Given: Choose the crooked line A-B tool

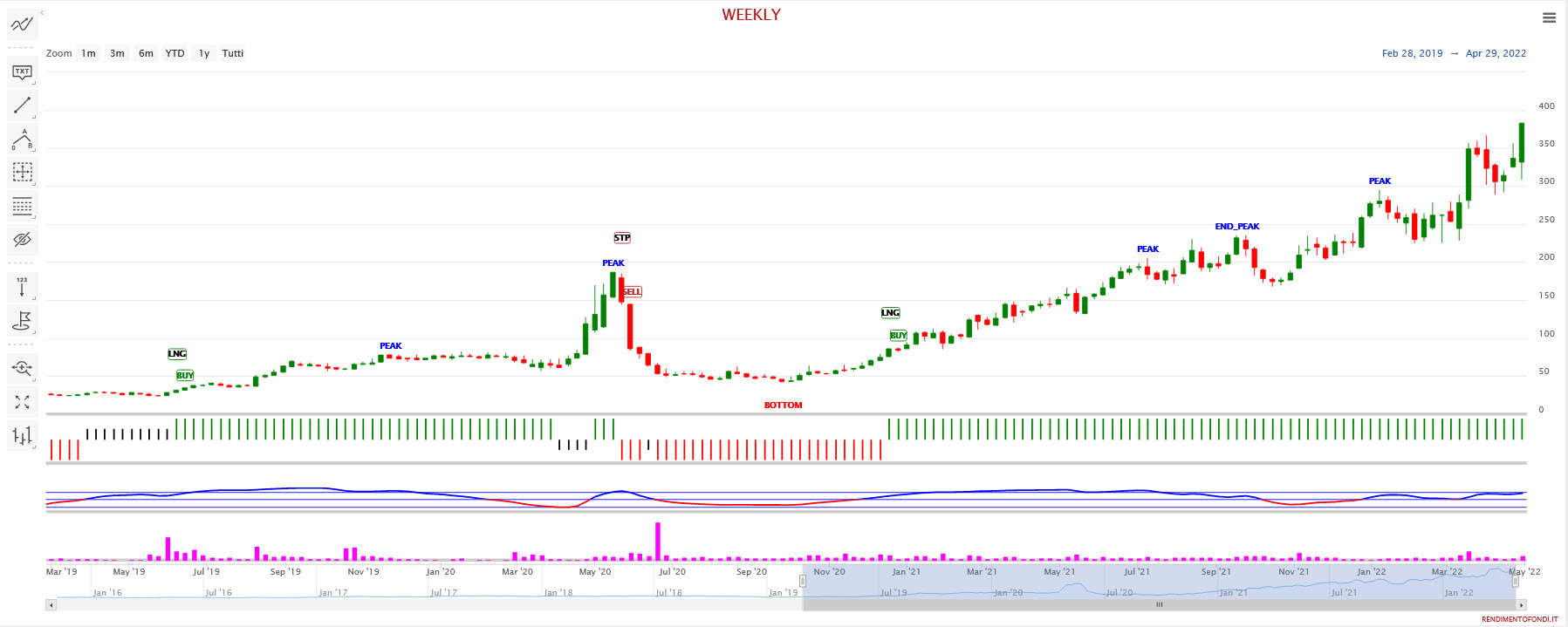Looking at the screenshot, I should pos(22,140).
